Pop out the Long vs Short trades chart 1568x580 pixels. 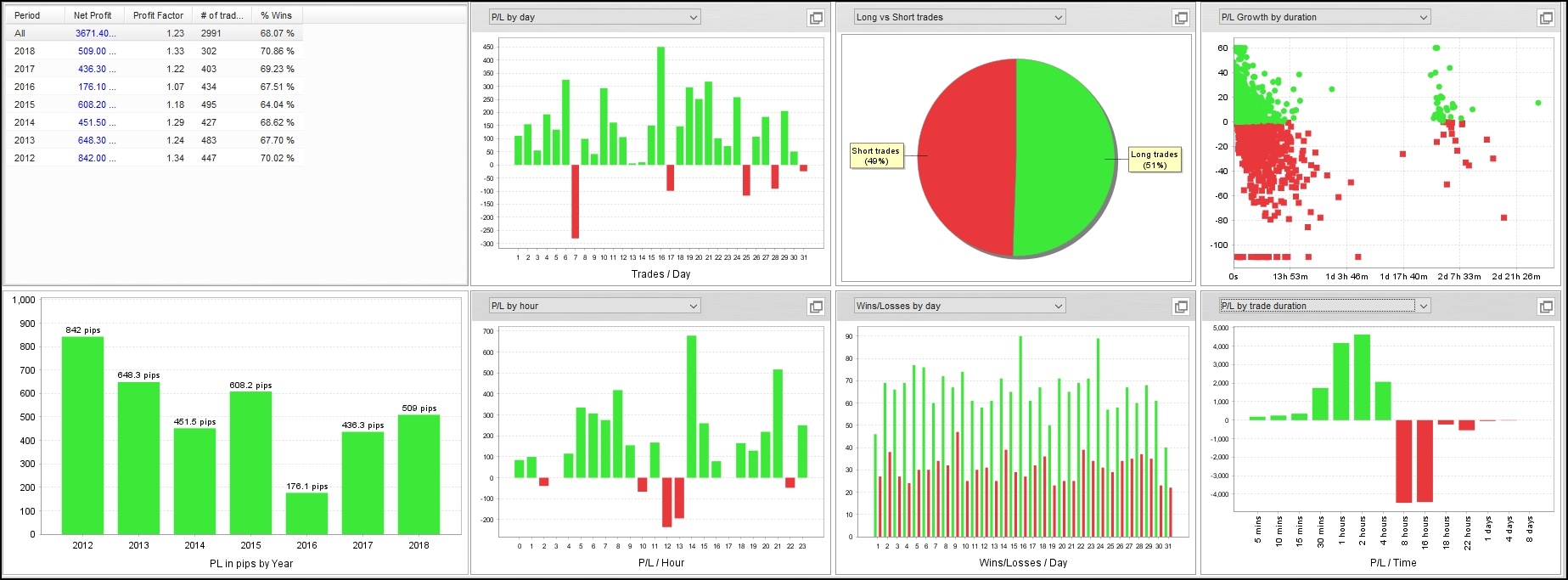point(1181,18)
